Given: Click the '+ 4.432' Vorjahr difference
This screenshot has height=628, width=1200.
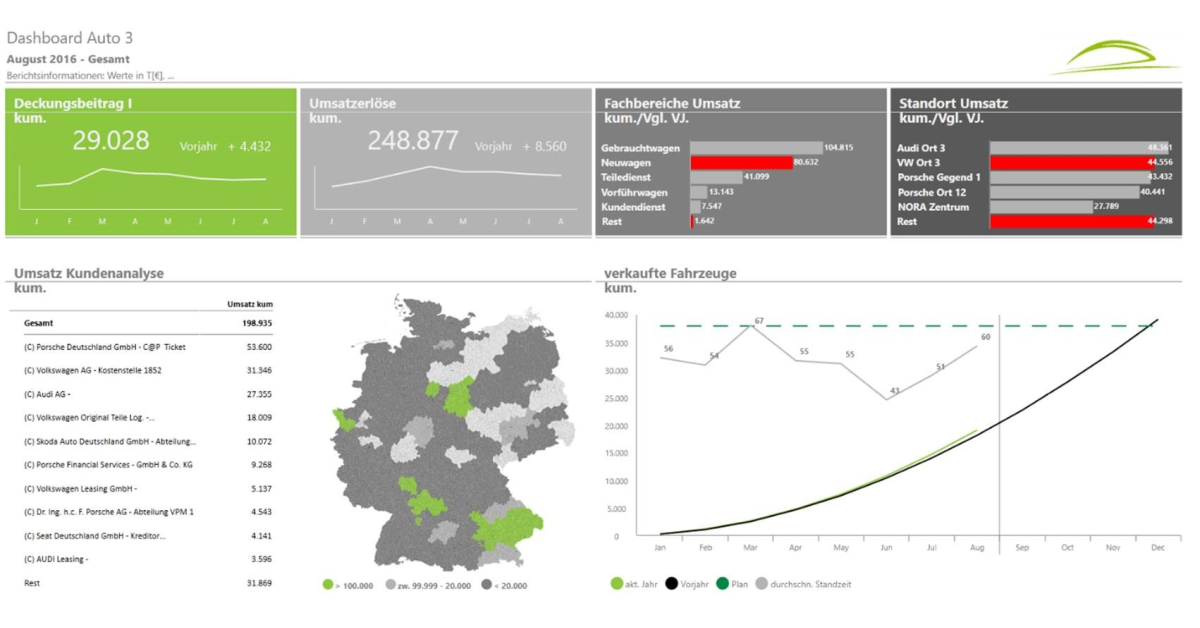Looking at the screenshot, I should tap(249, 146).
